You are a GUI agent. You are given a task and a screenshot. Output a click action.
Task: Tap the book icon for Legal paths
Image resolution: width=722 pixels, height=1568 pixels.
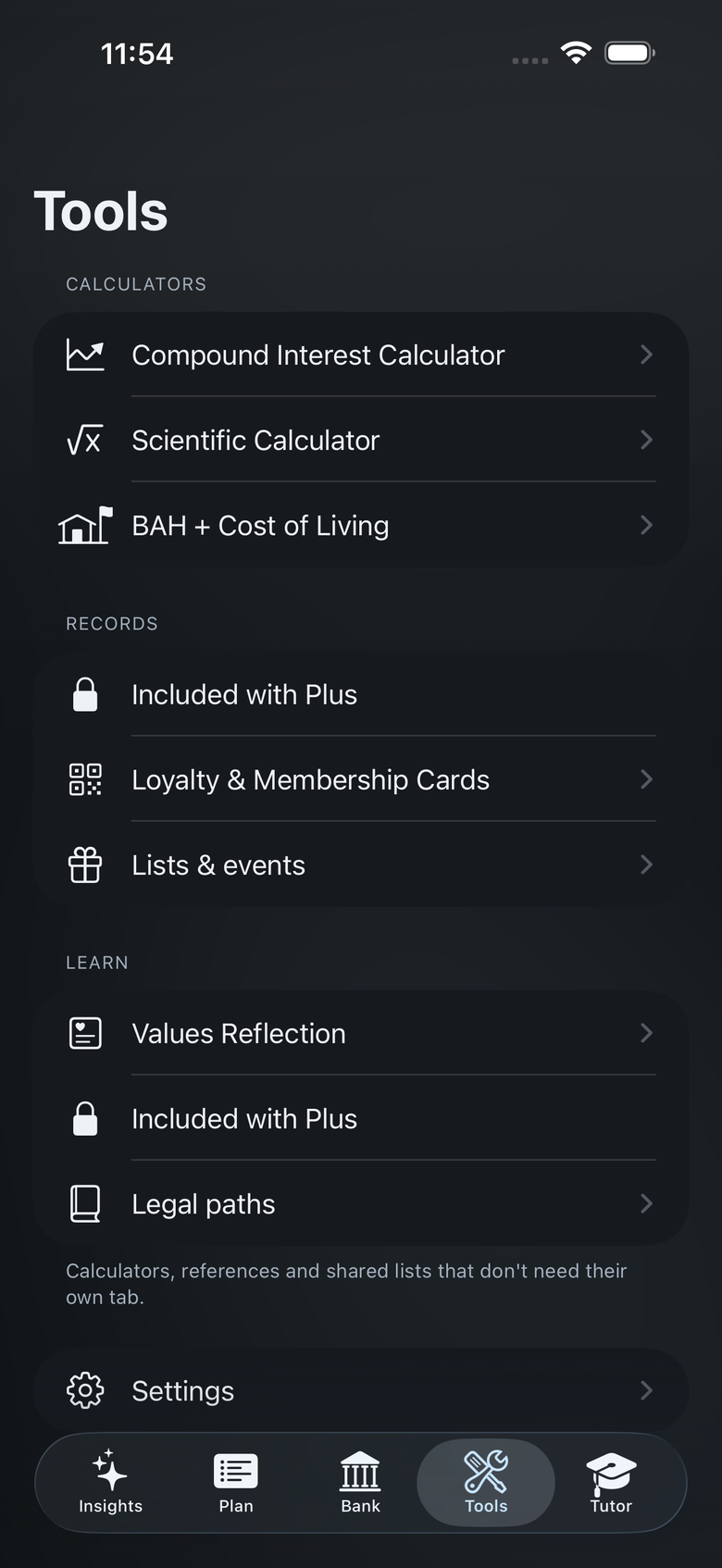[x=85, y=1203]
